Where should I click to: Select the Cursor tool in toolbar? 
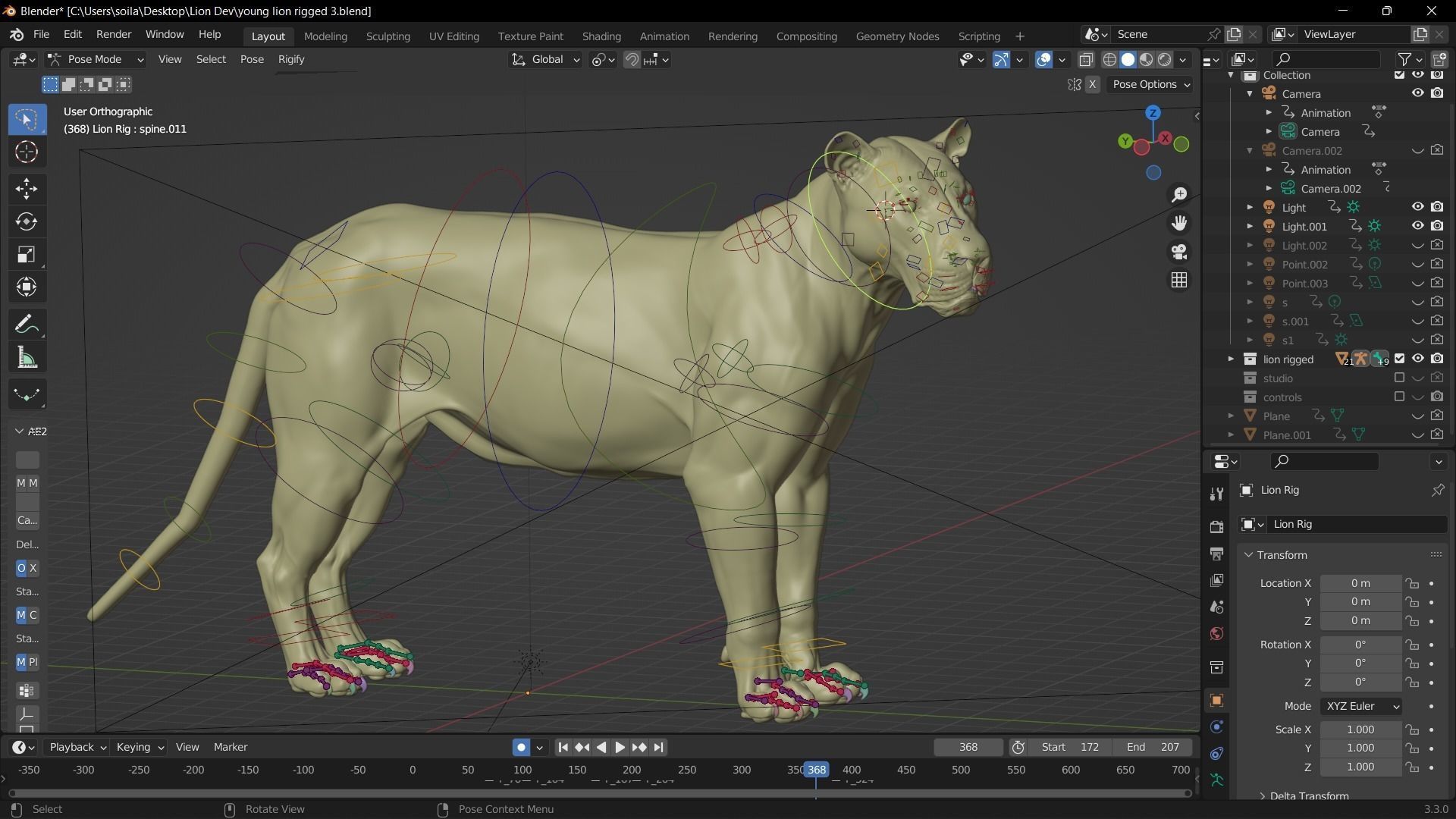27,152
